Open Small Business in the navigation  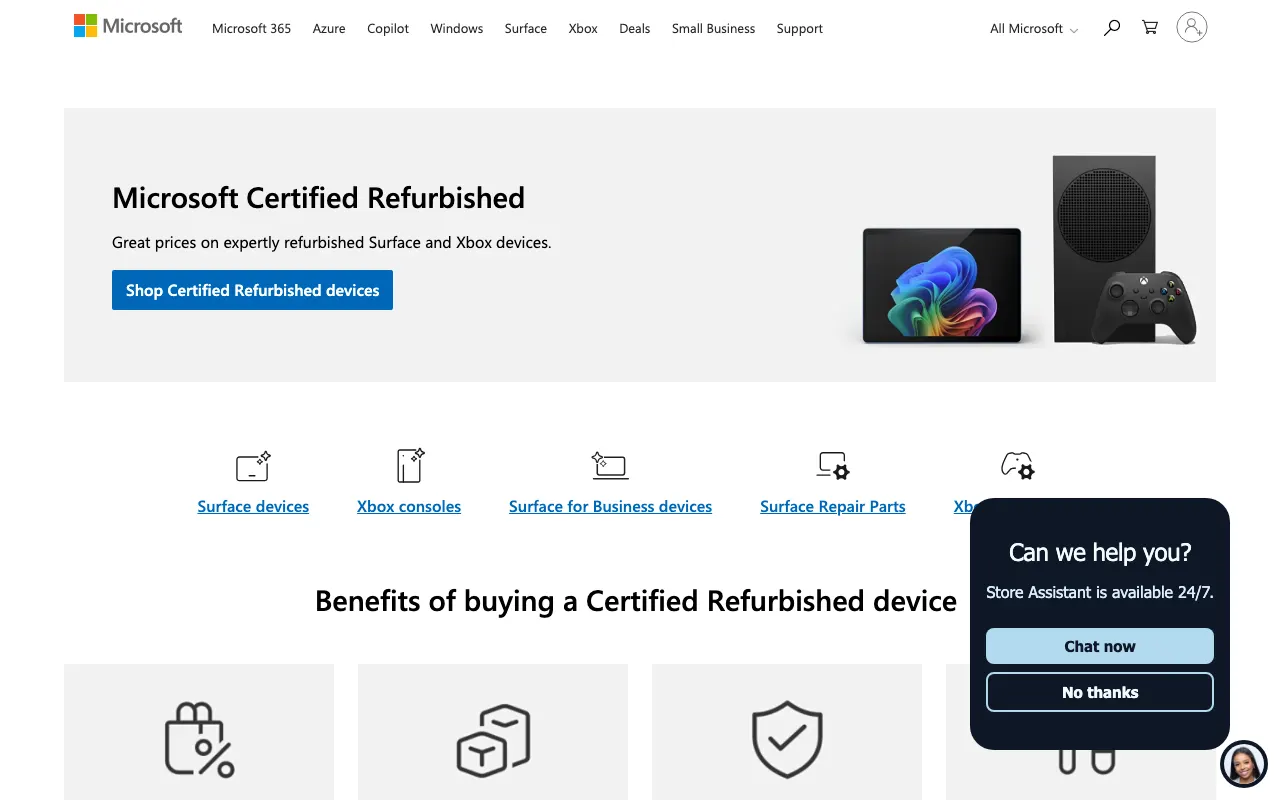point(714,29)
